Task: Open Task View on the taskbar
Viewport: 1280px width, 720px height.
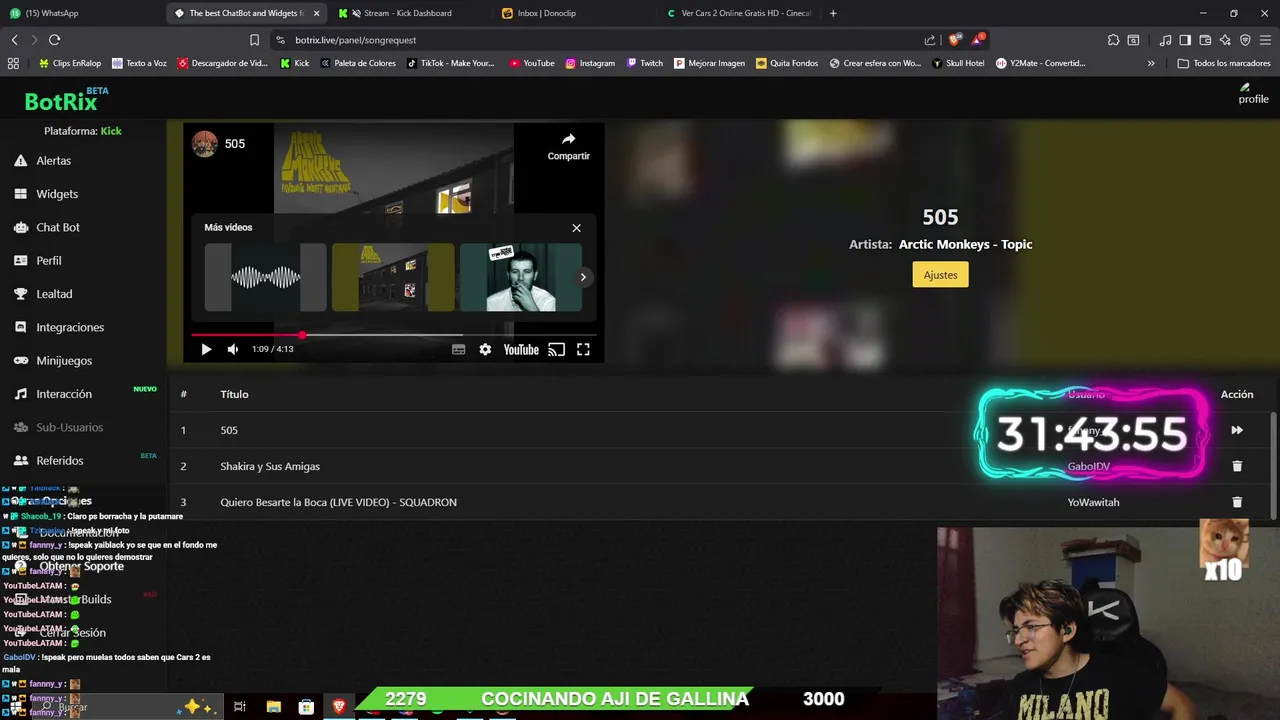Action: (x=240, y=707)
